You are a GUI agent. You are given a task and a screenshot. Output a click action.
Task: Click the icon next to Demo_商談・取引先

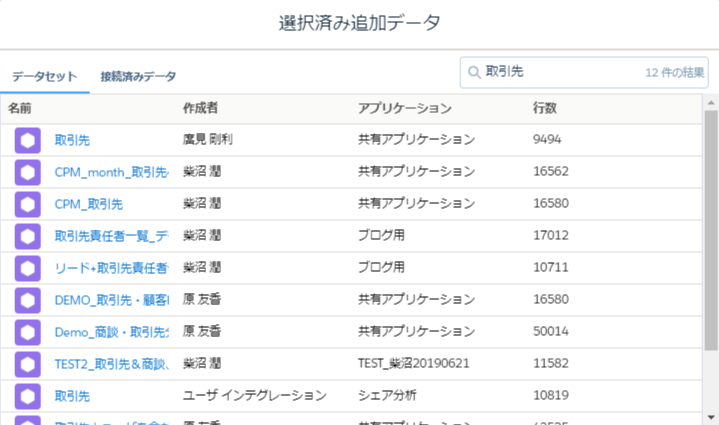(28, 332)
